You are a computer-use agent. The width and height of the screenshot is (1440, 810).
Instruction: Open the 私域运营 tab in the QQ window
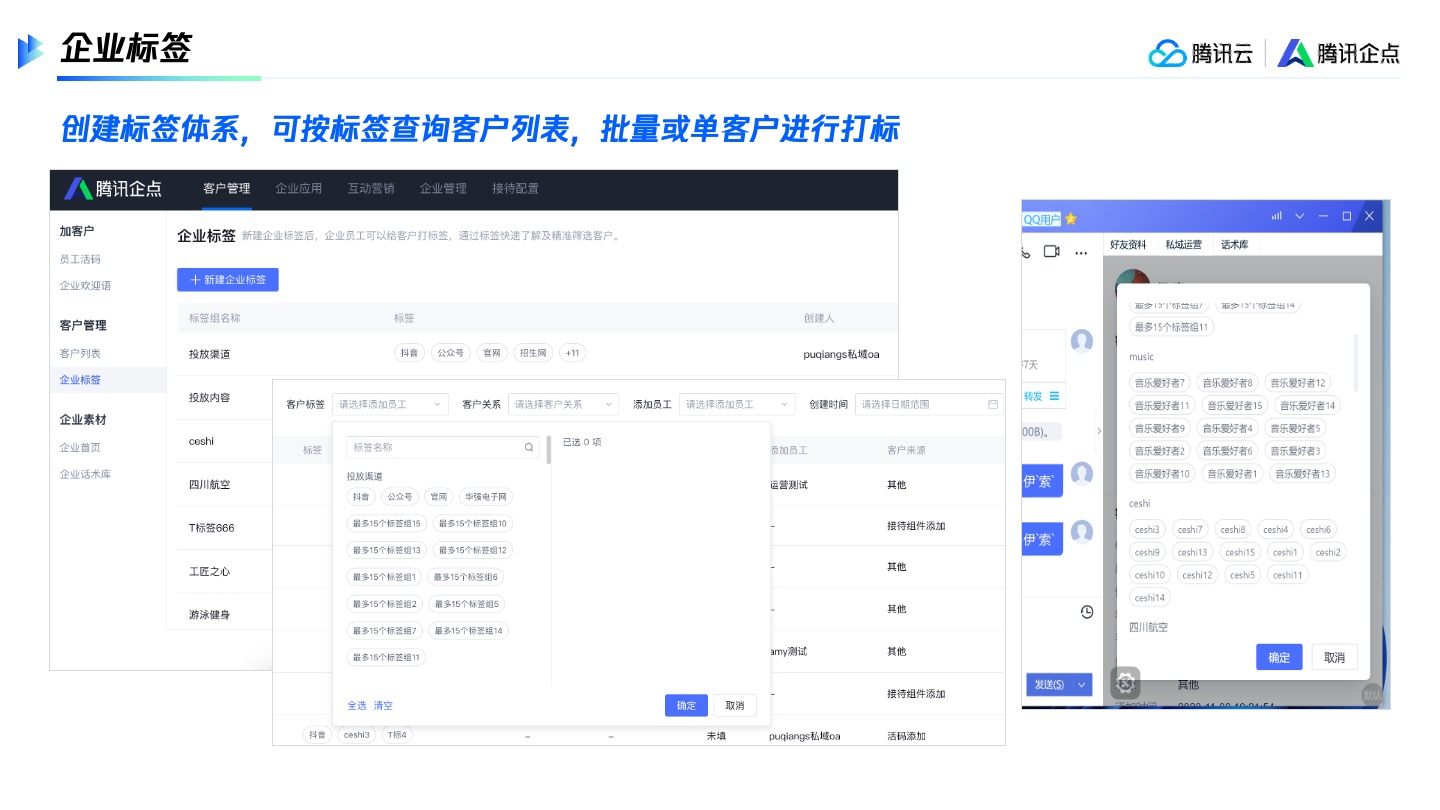[x=1183, y=245]
